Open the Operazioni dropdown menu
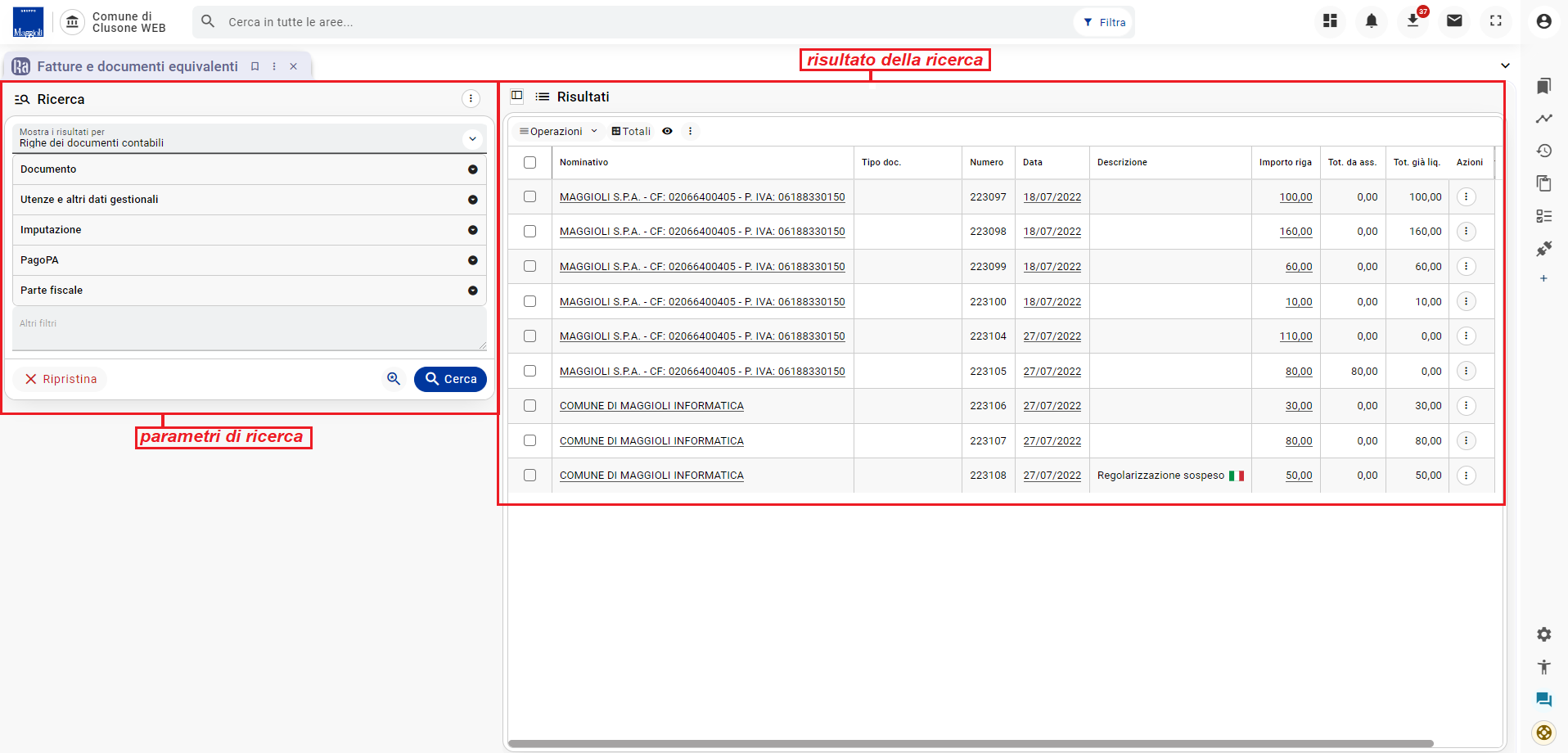Image resolution: width=1568 pixels, height=753 pixels. pyautogui.click(x=558, y=131)
